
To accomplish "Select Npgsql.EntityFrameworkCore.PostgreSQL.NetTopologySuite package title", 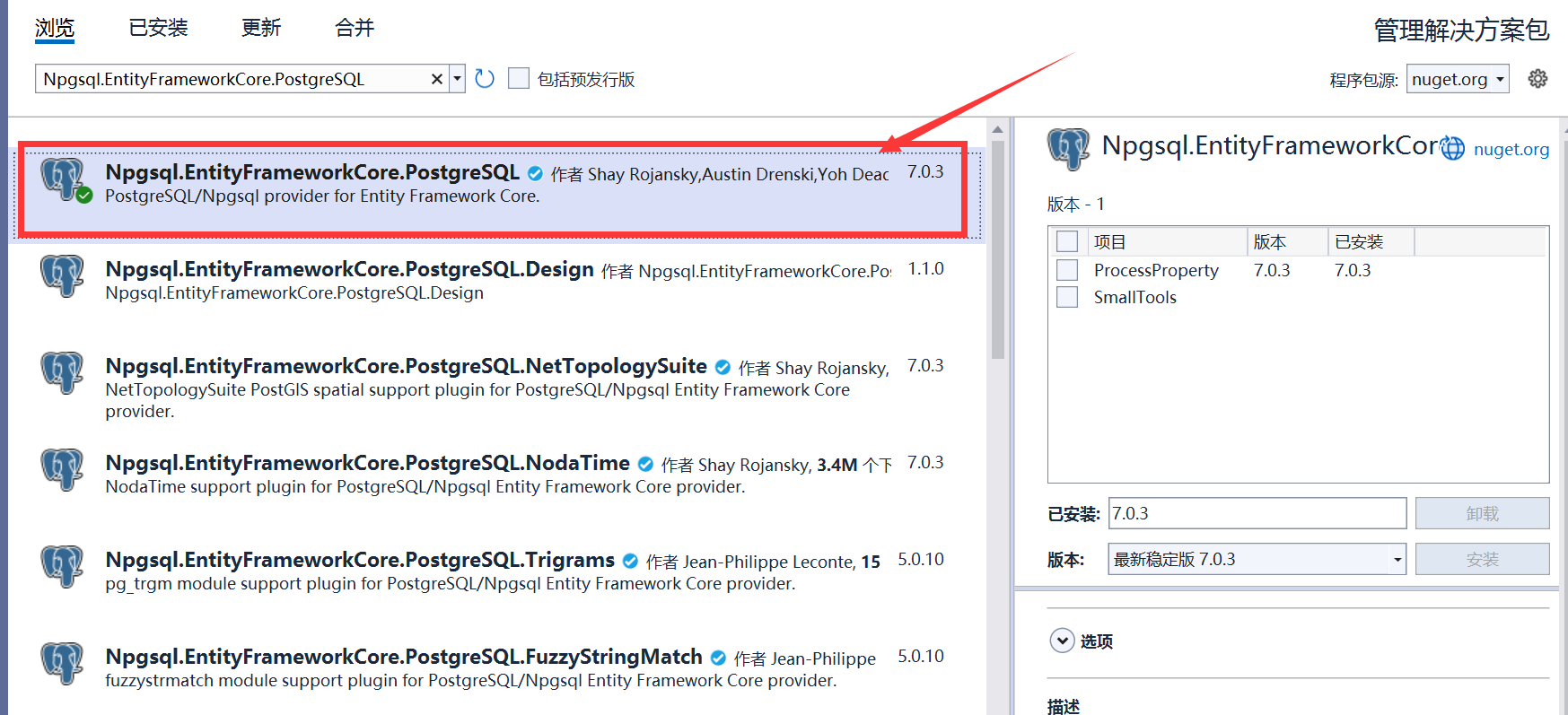I will [x=406, y=366].
